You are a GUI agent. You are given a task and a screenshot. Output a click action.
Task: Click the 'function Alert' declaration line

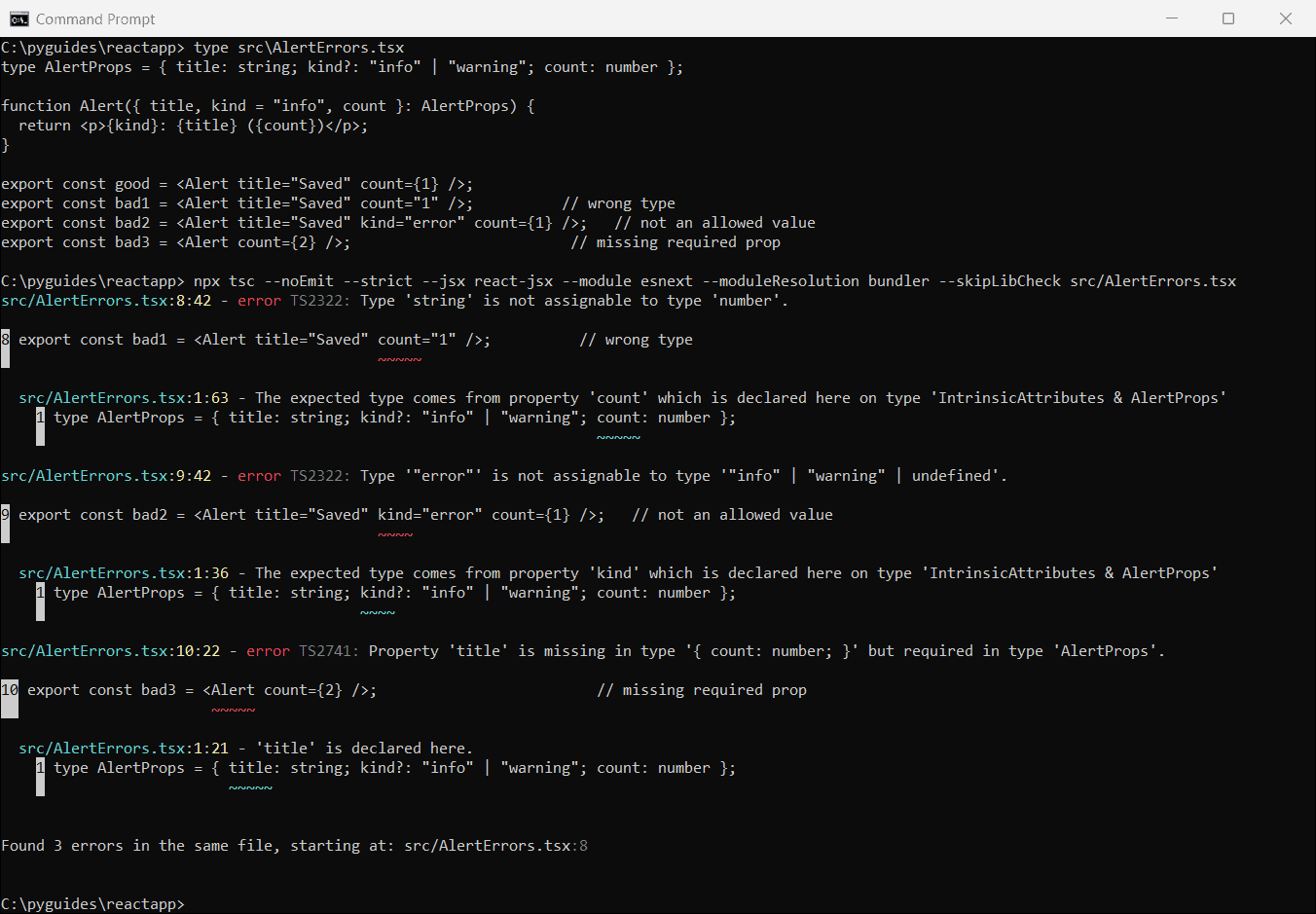tap(268, 106)
